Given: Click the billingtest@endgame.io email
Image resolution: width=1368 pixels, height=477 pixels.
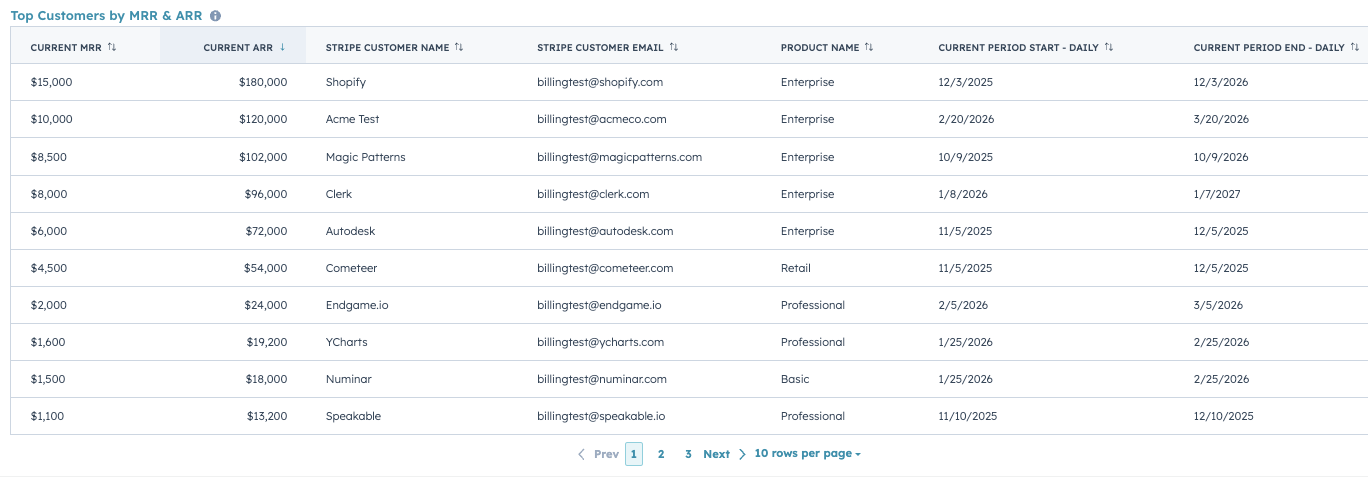Looking at the screenshot, I should [x=599, y=305].
